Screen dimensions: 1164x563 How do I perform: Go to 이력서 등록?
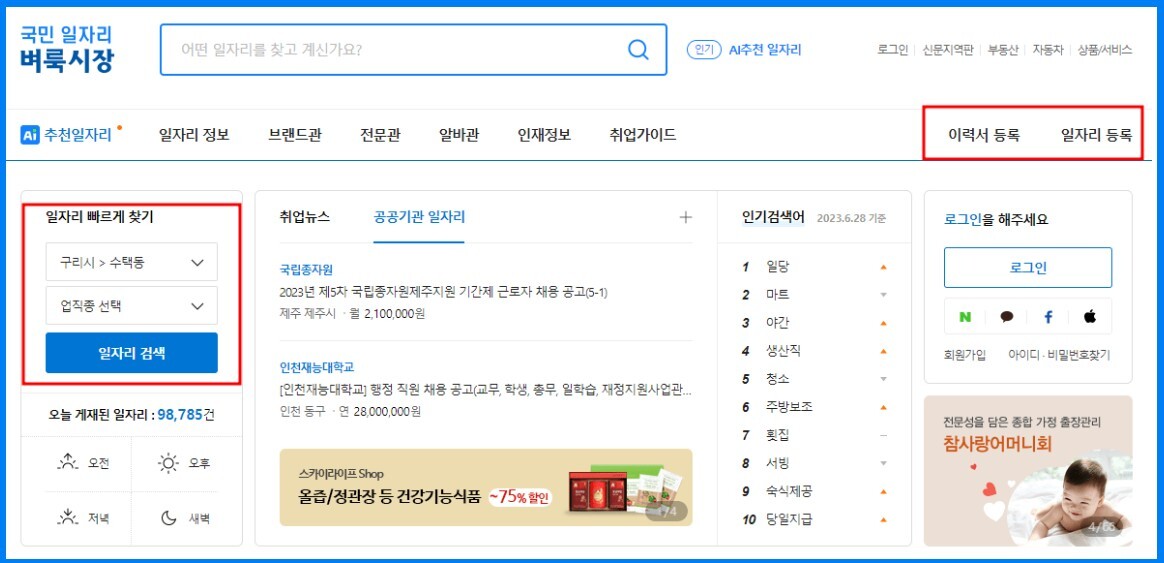coord(984,135)
